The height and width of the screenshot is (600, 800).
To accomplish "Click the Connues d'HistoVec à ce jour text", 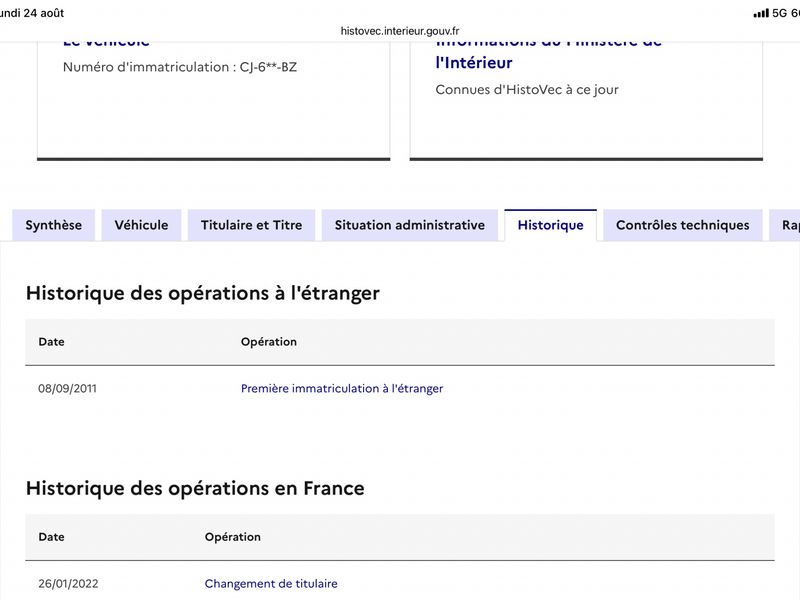I will pos(527,90).
